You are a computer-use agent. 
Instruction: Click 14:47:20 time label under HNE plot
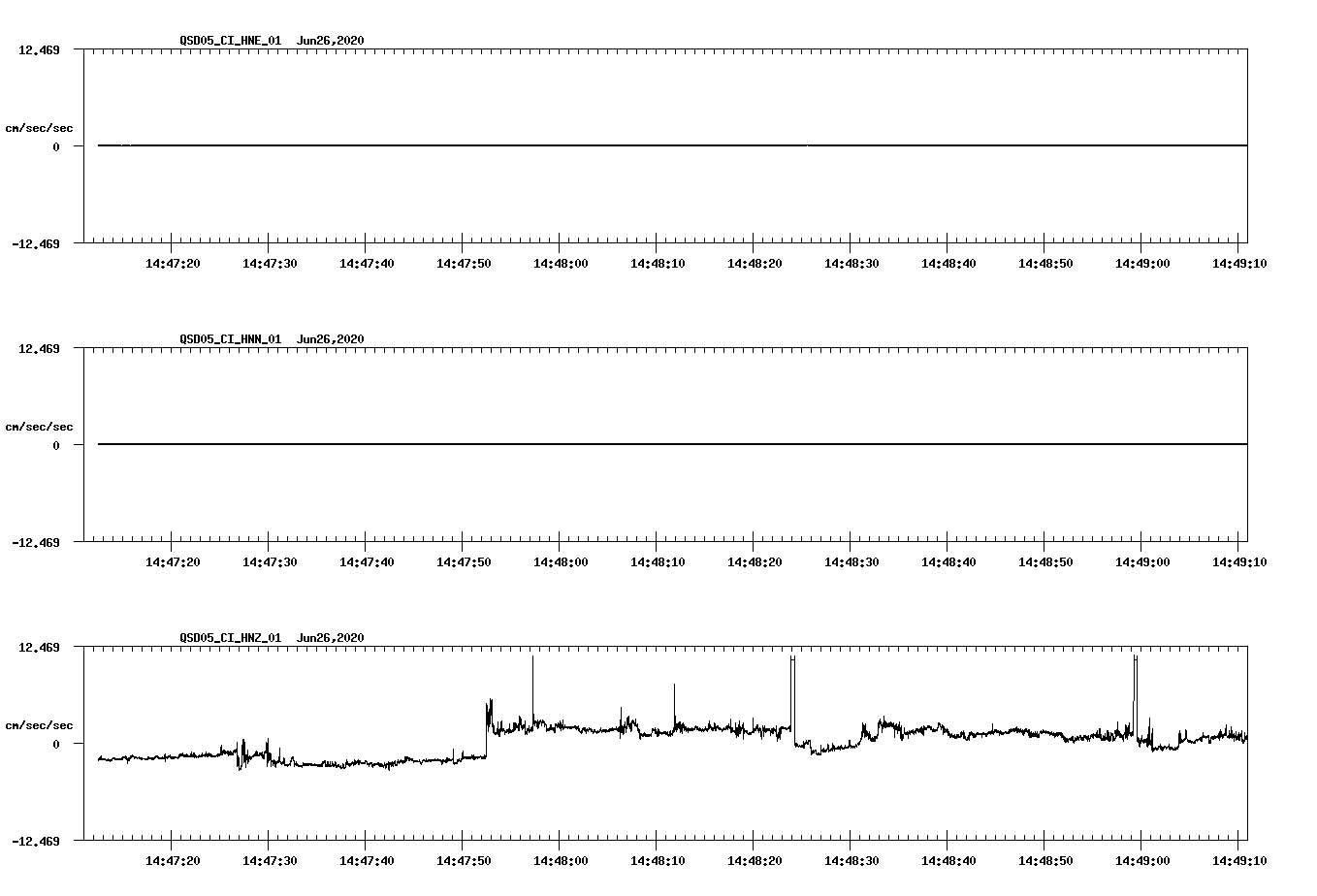pos(173,263)
